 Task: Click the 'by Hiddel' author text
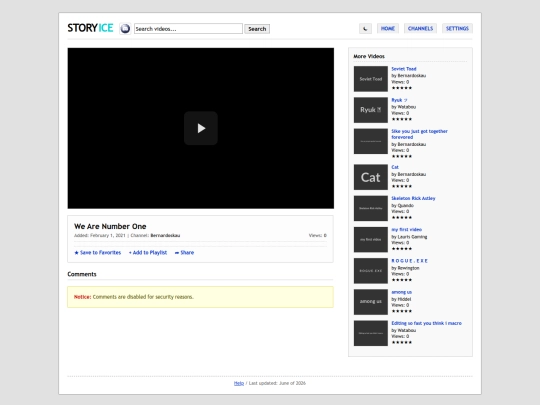[401, 299]
